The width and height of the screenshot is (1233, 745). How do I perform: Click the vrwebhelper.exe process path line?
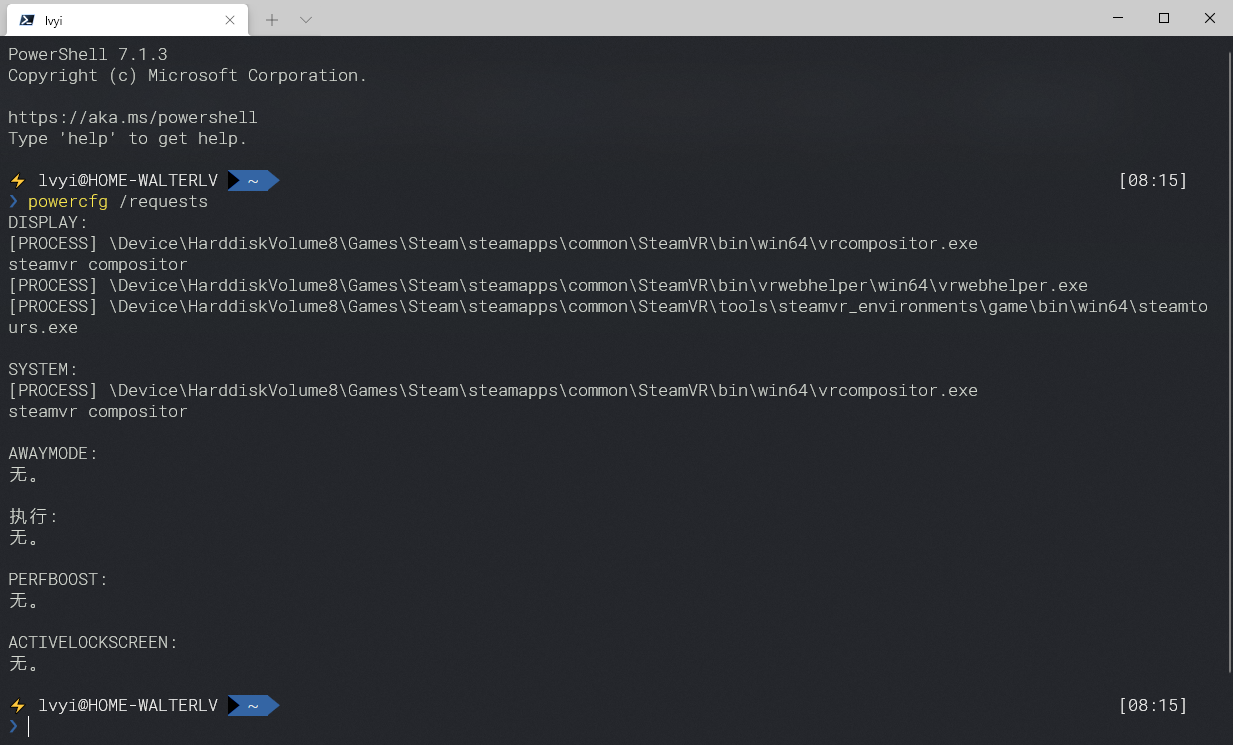(548, 285)
